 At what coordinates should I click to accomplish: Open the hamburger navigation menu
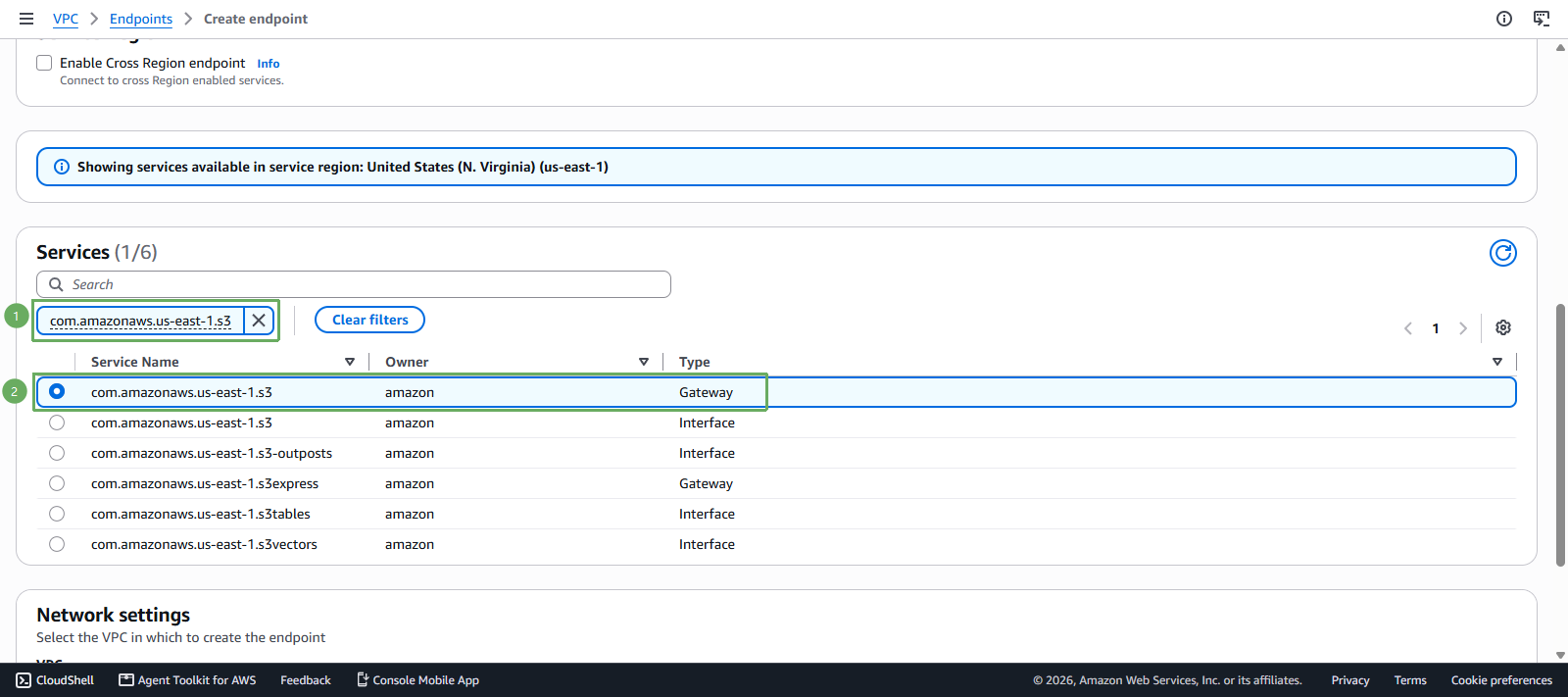(26, 19)
